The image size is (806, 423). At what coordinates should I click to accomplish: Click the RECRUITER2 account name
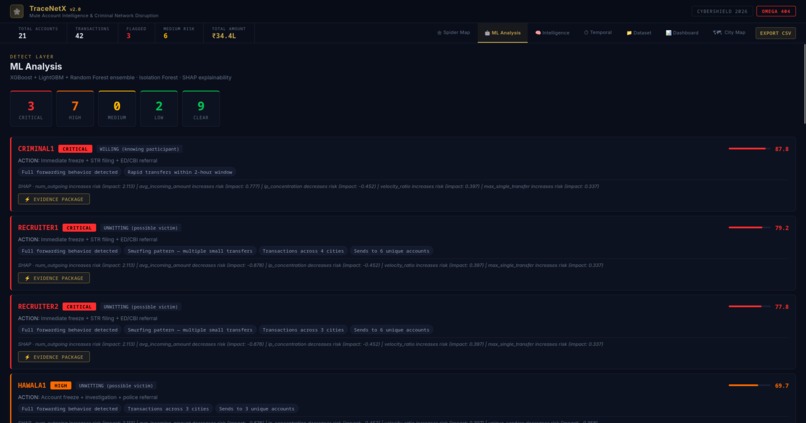click(38, 306)
